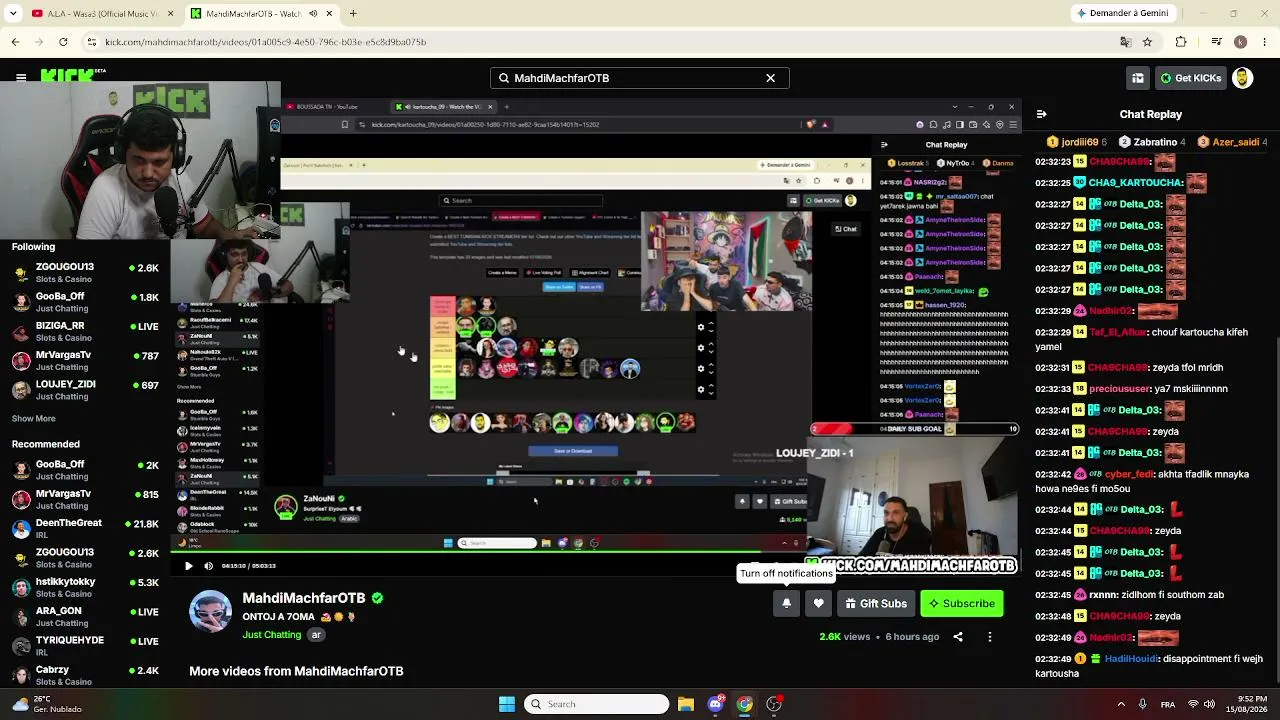The height and width of the screenshot is (720, 1280).
Task: Open the Kick sidebar hamburger menu
Action: click(x=21, y=77)
